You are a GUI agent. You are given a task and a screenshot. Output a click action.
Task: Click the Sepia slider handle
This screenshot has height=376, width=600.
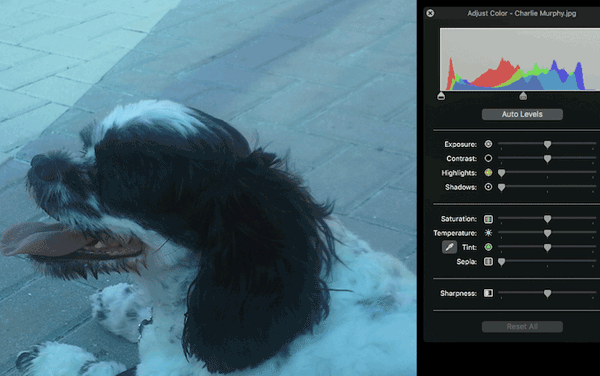(502, 262)
